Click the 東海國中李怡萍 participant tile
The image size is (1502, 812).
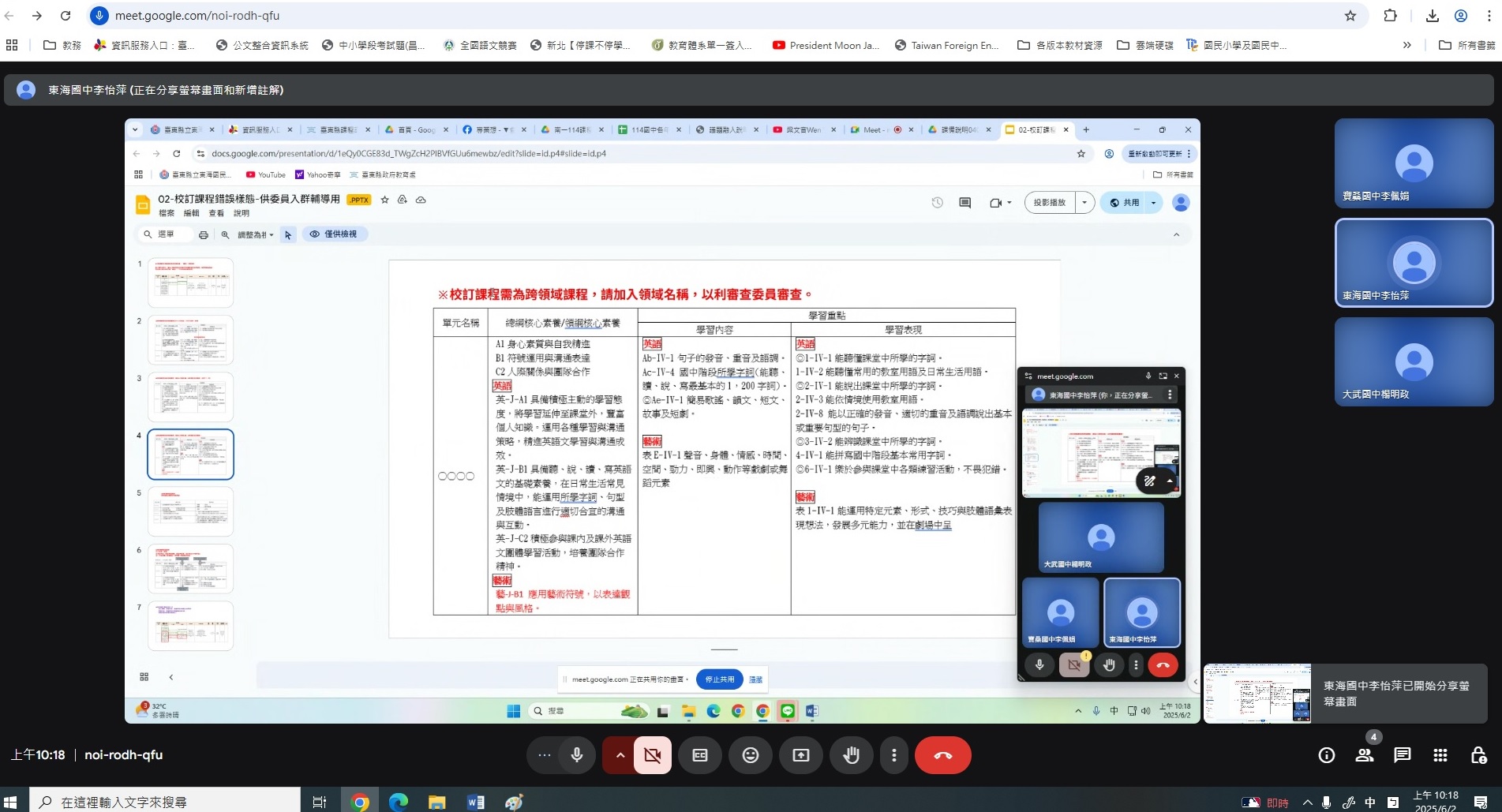point(1414,263)
